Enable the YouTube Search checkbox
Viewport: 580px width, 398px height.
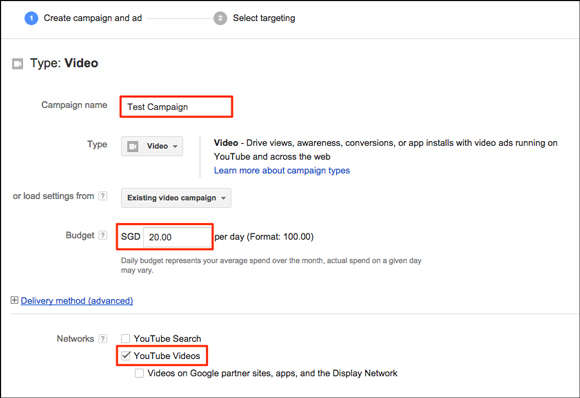[126, 338]
